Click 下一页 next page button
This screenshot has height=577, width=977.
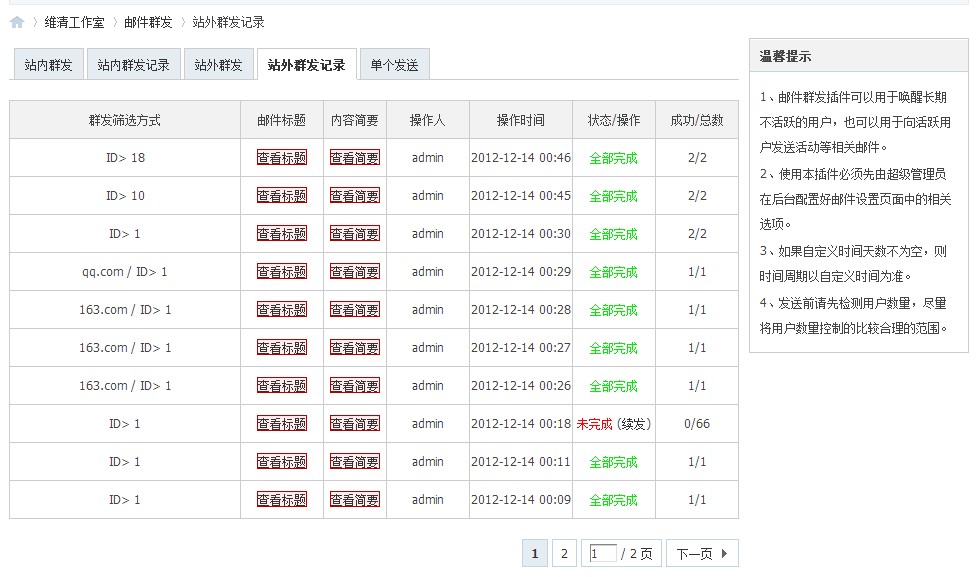click(701, 554)
